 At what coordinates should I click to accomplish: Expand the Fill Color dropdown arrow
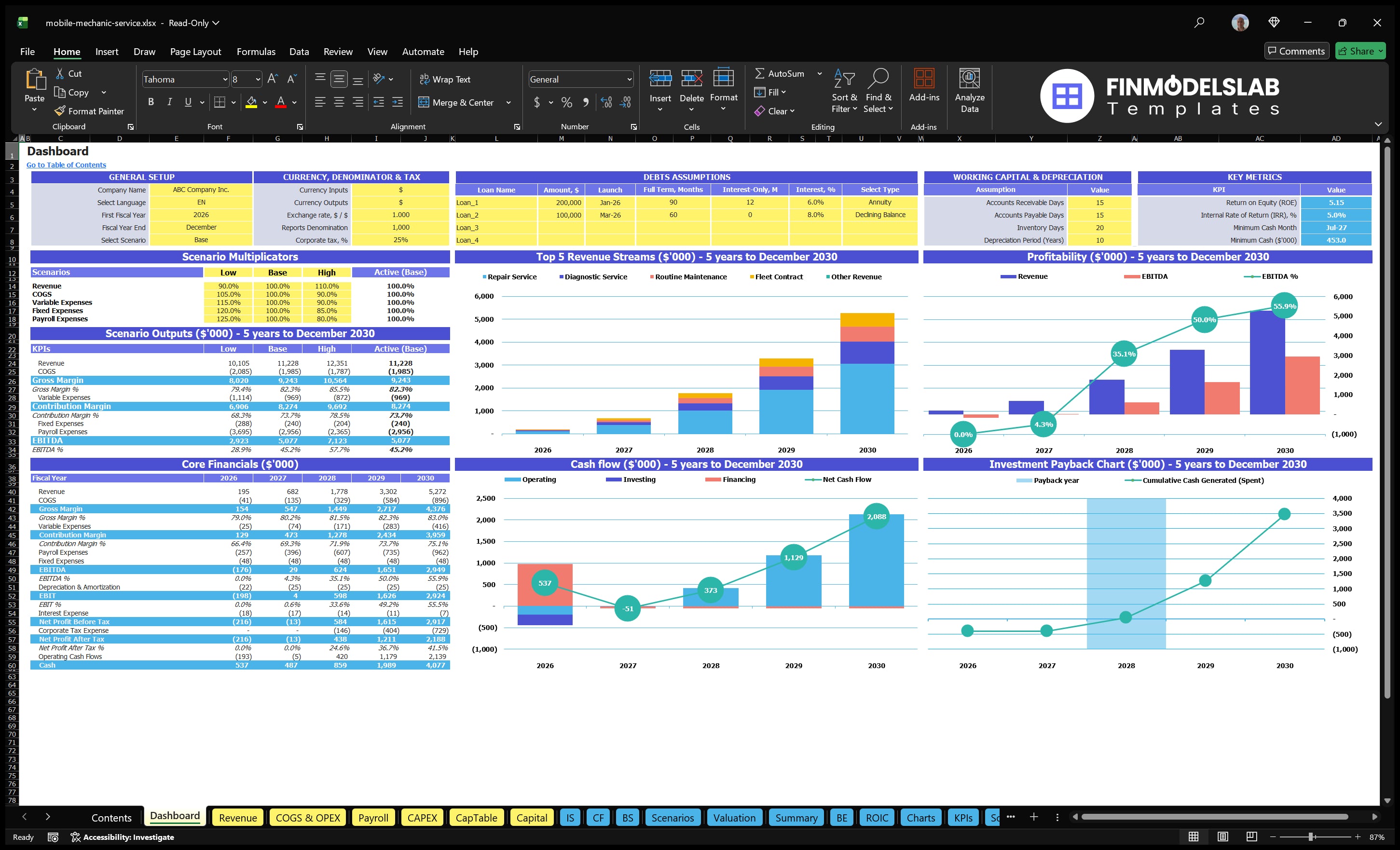[x=265, y=103]
